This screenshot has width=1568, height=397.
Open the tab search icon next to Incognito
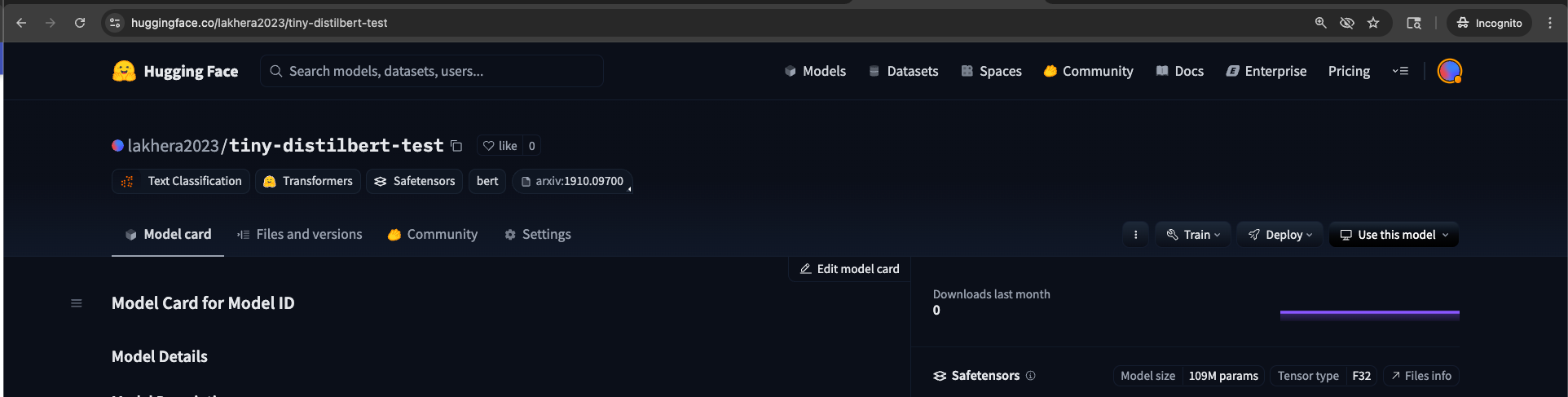coord(1414,23)
